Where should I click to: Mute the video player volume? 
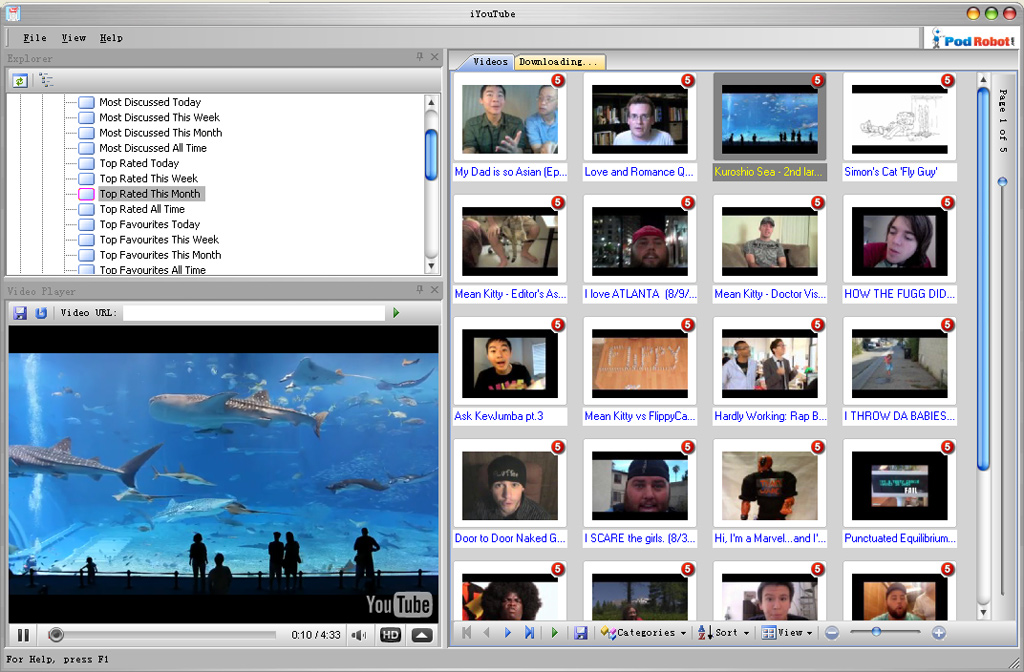click(x=359, y=635)
